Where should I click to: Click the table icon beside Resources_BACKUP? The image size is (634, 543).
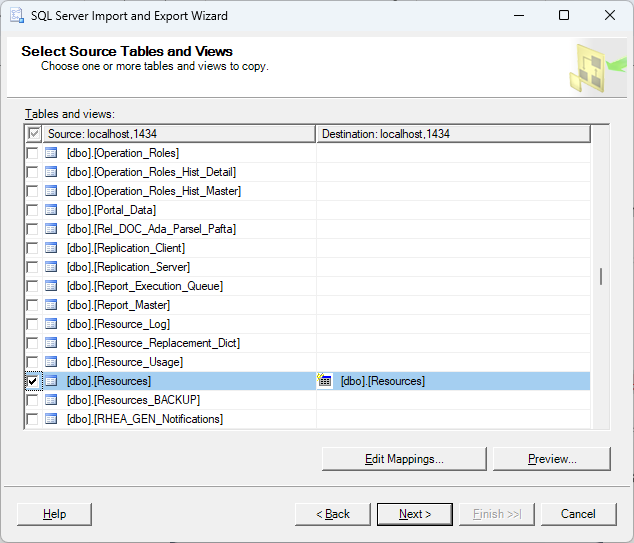[51, 400]
